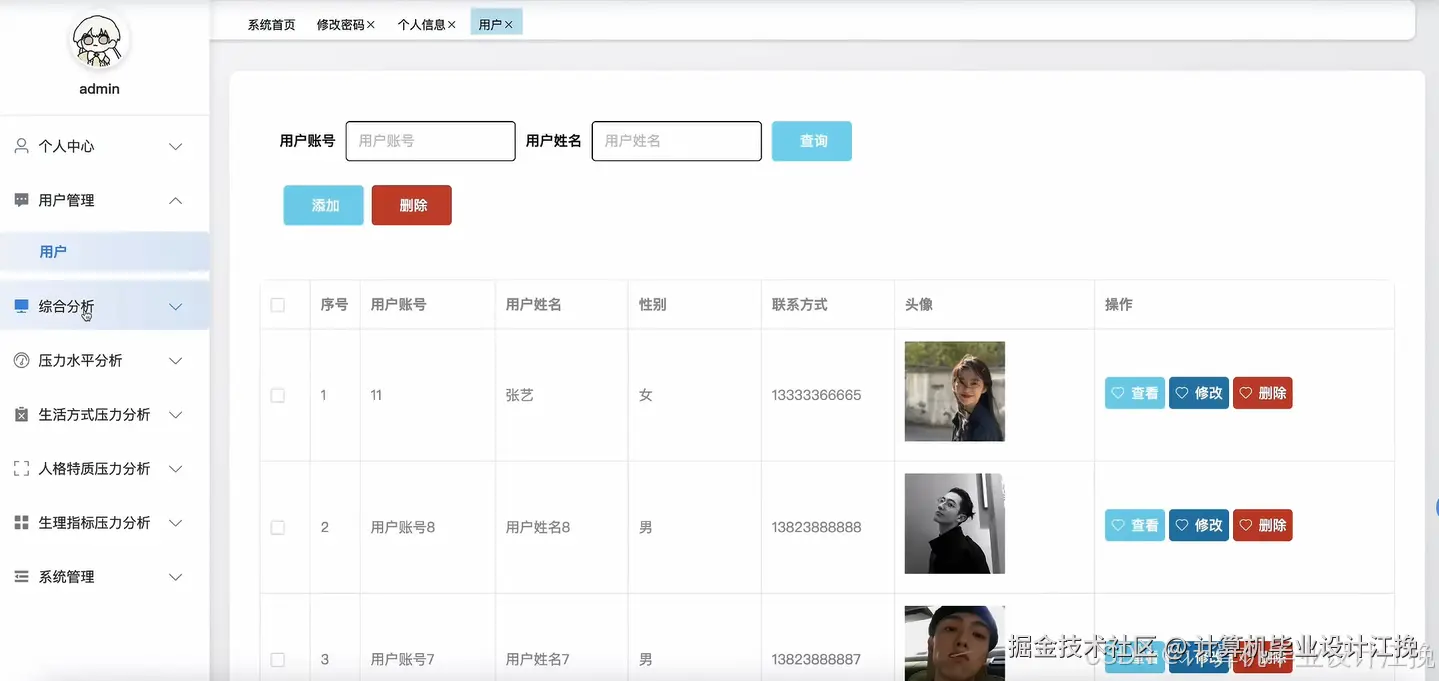Close the 修改密码 tab
Screen dimensions: 1439x681
click(371, 25)
